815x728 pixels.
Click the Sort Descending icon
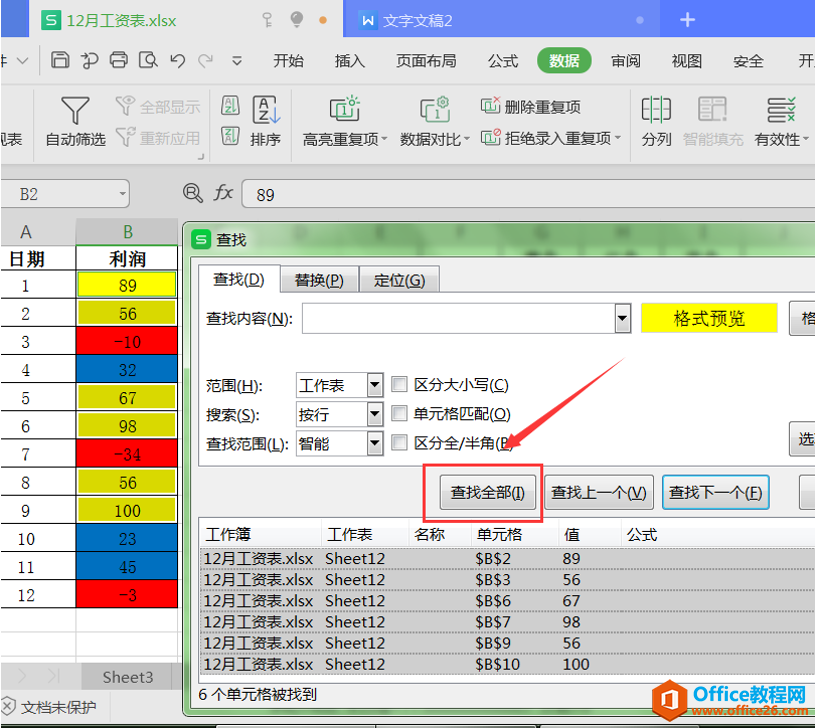230,136
